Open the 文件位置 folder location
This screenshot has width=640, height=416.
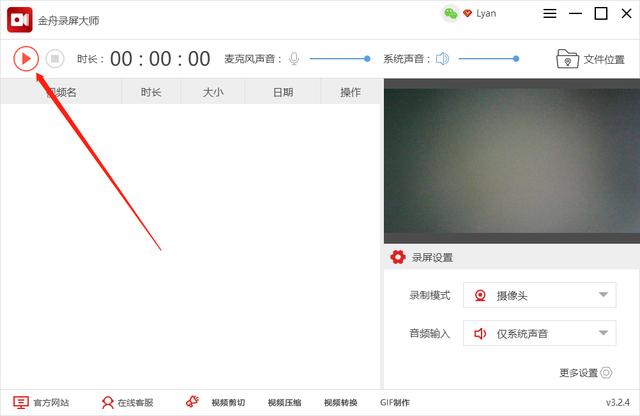point(590,59)
